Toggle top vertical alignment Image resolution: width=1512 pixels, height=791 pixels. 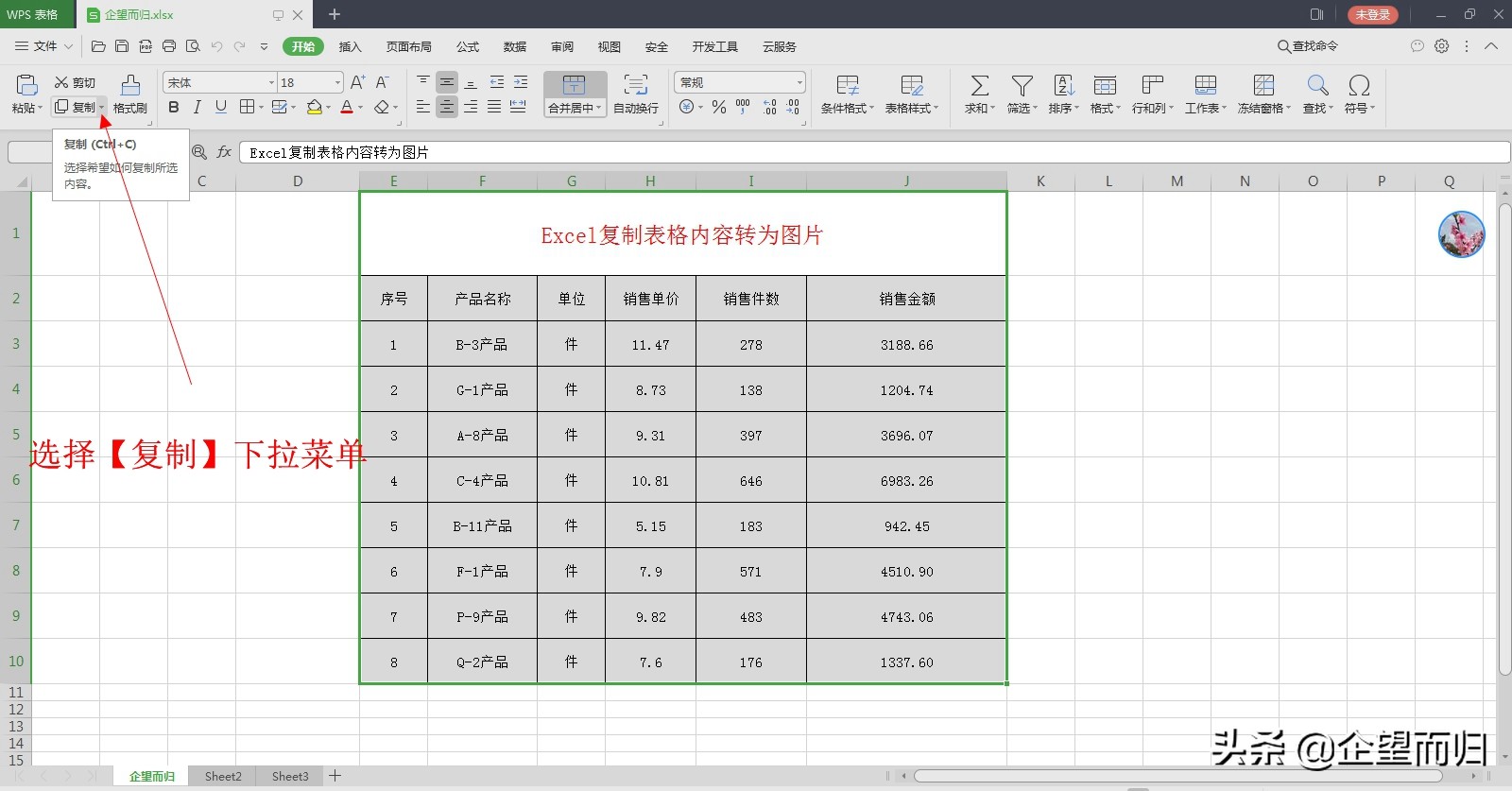(423, 82)
